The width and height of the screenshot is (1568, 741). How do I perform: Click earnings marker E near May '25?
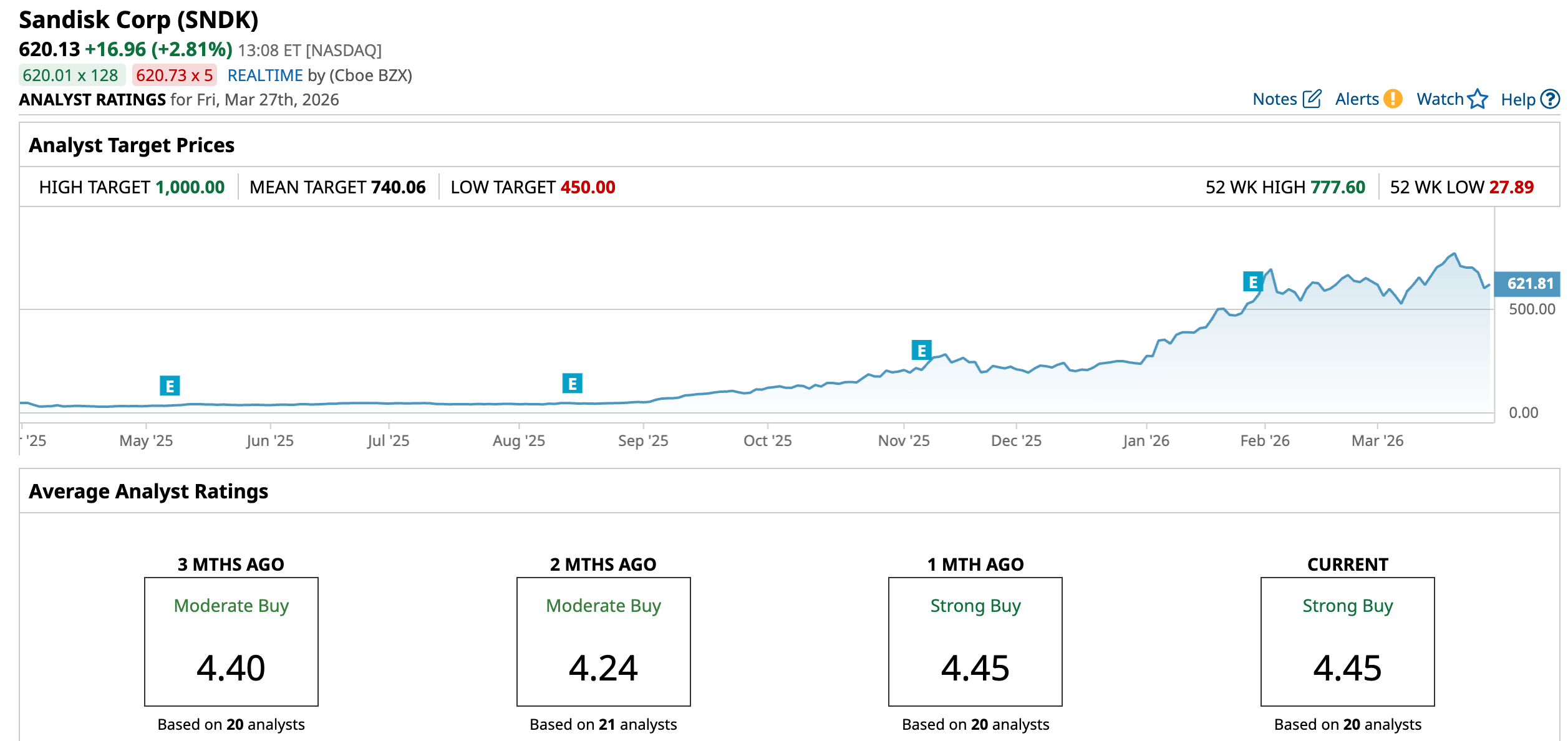(x=170, y=386)
